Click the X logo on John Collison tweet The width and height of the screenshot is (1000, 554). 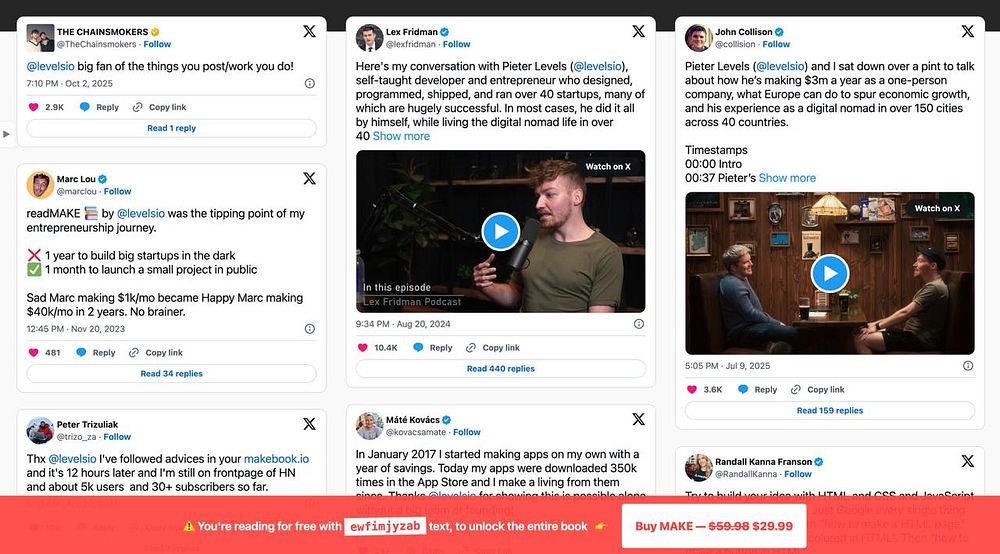[x=967, y=31]
